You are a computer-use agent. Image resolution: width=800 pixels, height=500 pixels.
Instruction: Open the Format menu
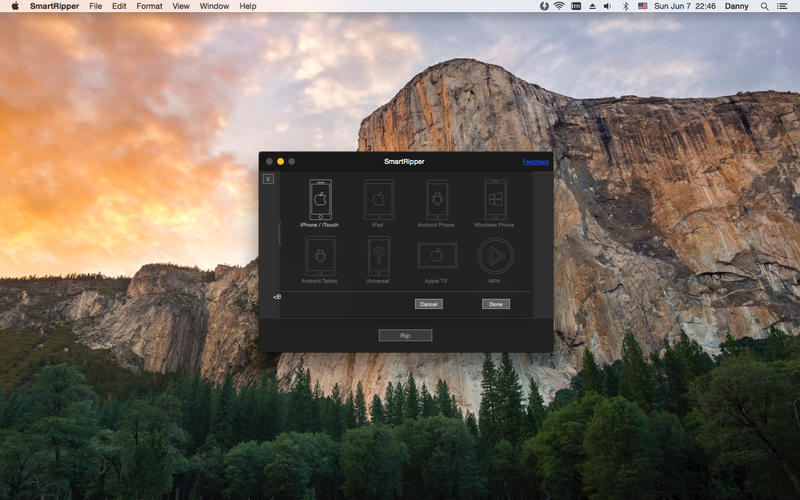(149, 6)
